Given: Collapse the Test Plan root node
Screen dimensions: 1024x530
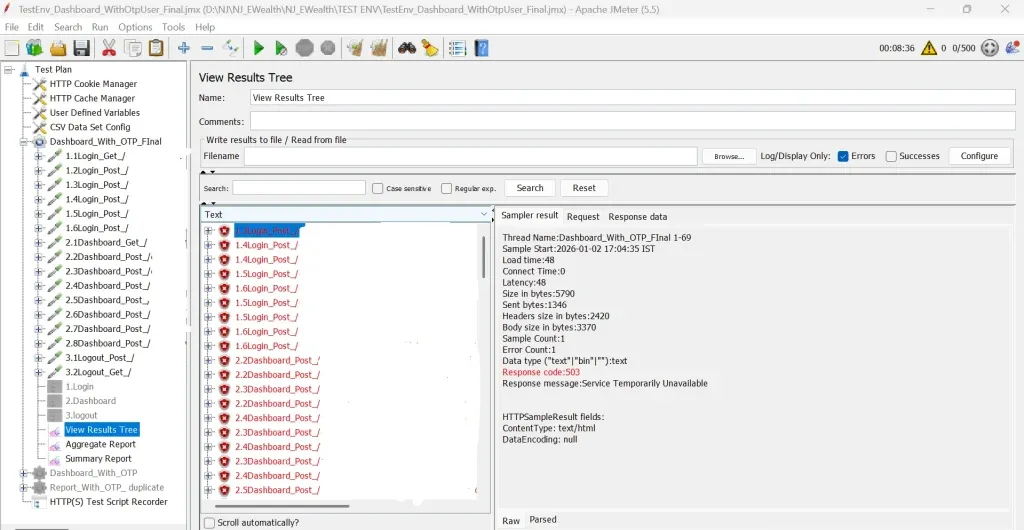Looking at the screenshot, I should tap(8, 69).
